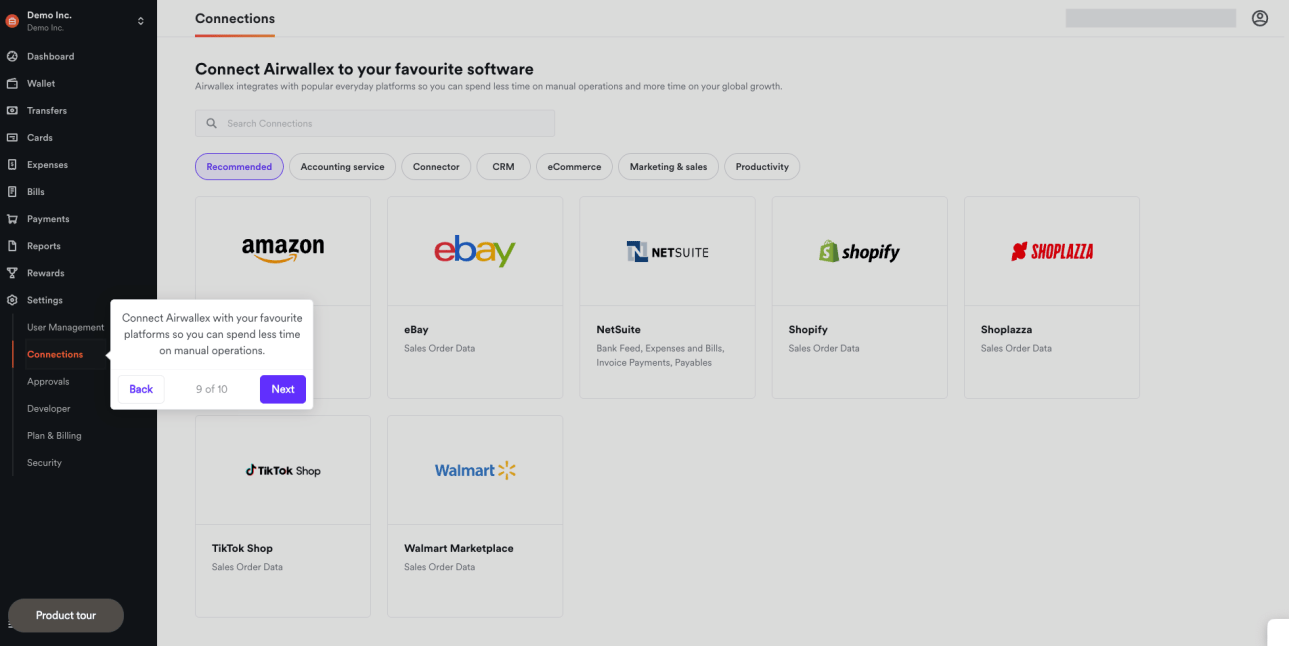Open the Shopify connection card
Viewport: 1289px width, 646px height.
click(x=859, y=297)
